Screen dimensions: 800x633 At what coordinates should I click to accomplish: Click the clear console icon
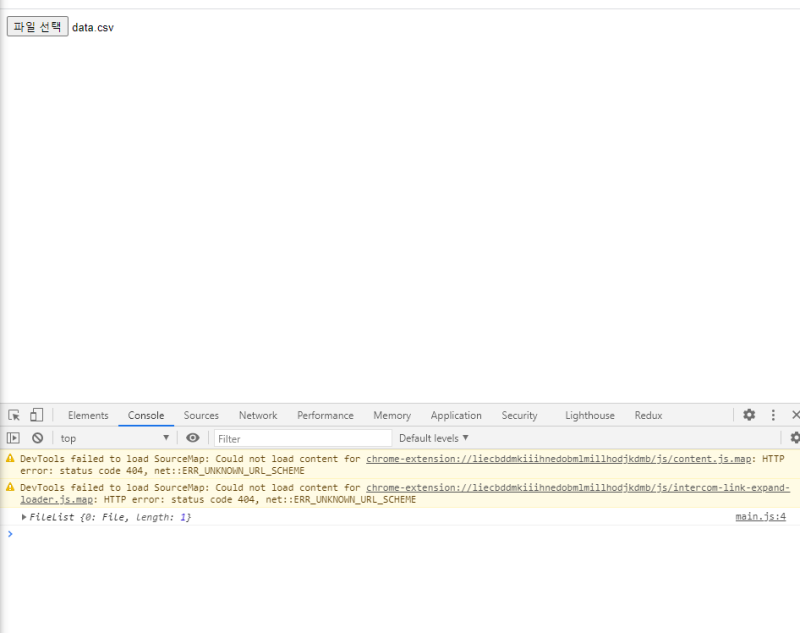(x=37, y=437)
